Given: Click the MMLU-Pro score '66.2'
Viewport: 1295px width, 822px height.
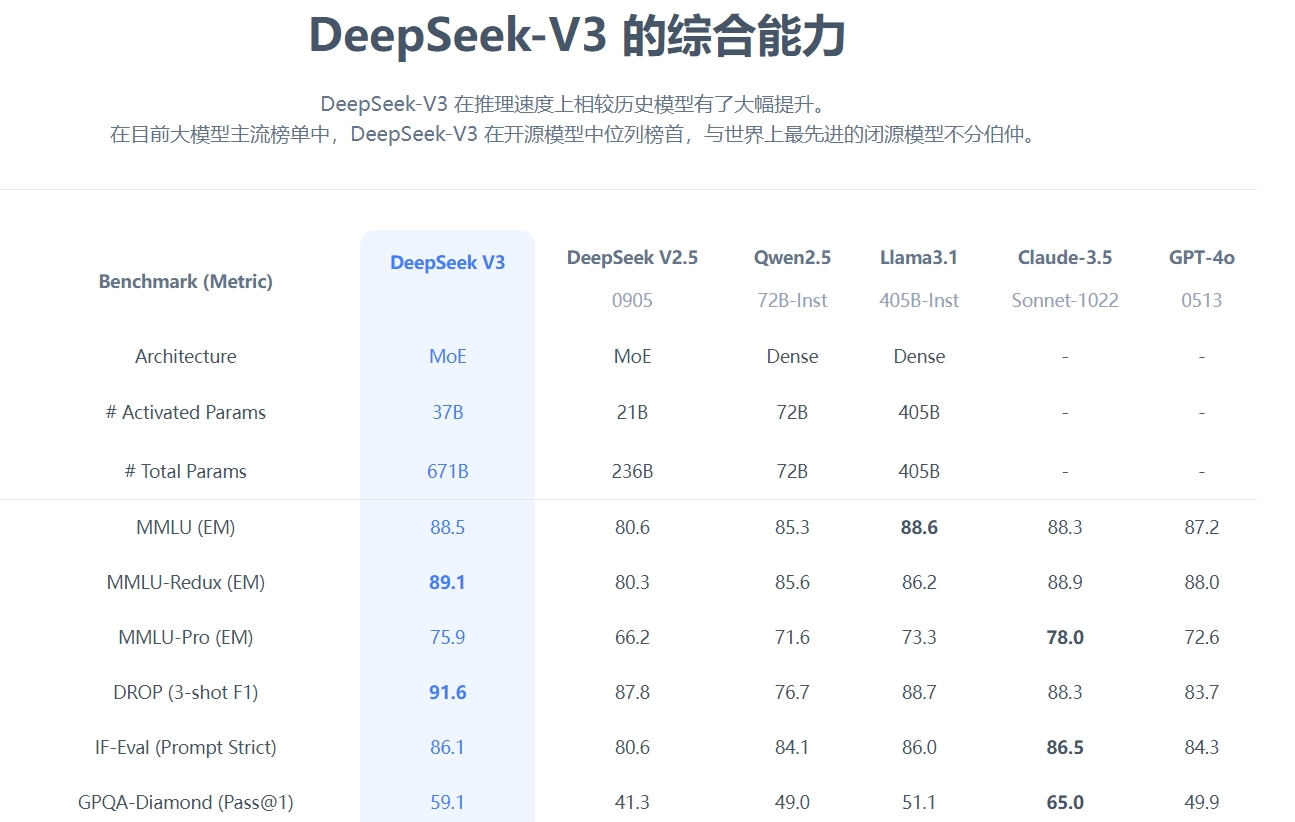Looking at the screenshot, I should click(x=633, y=637).
